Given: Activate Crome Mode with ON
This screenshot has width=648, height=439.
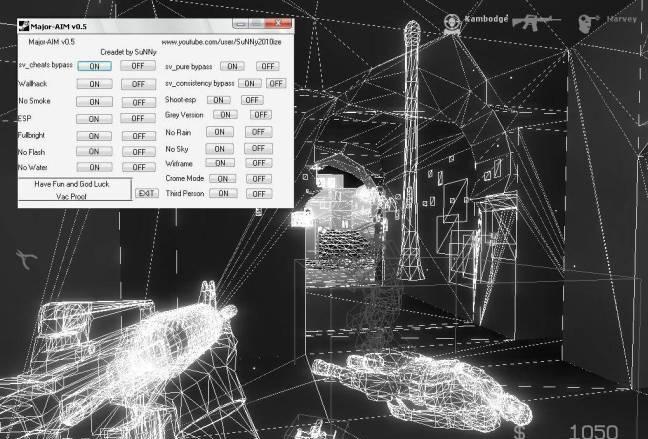Looking at the screenshot, I should point(223,179).
